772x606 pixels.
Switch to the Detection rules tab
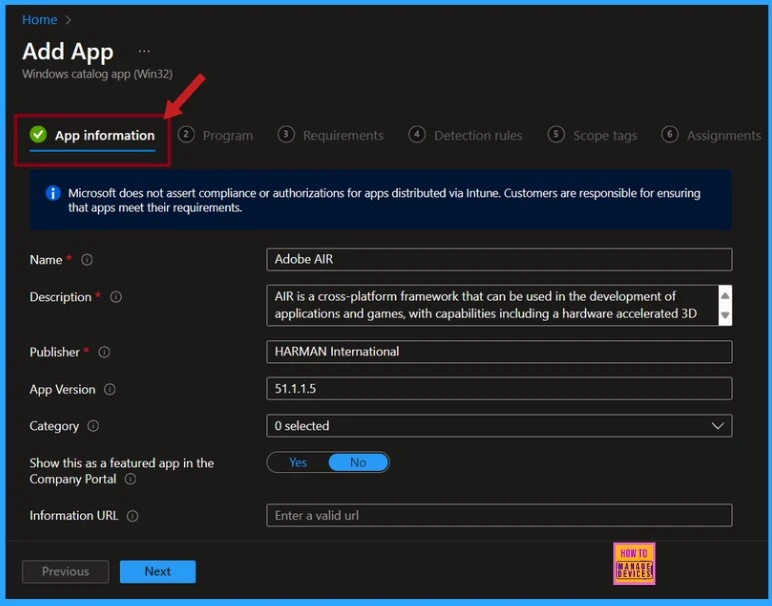(x=465, y=135)
